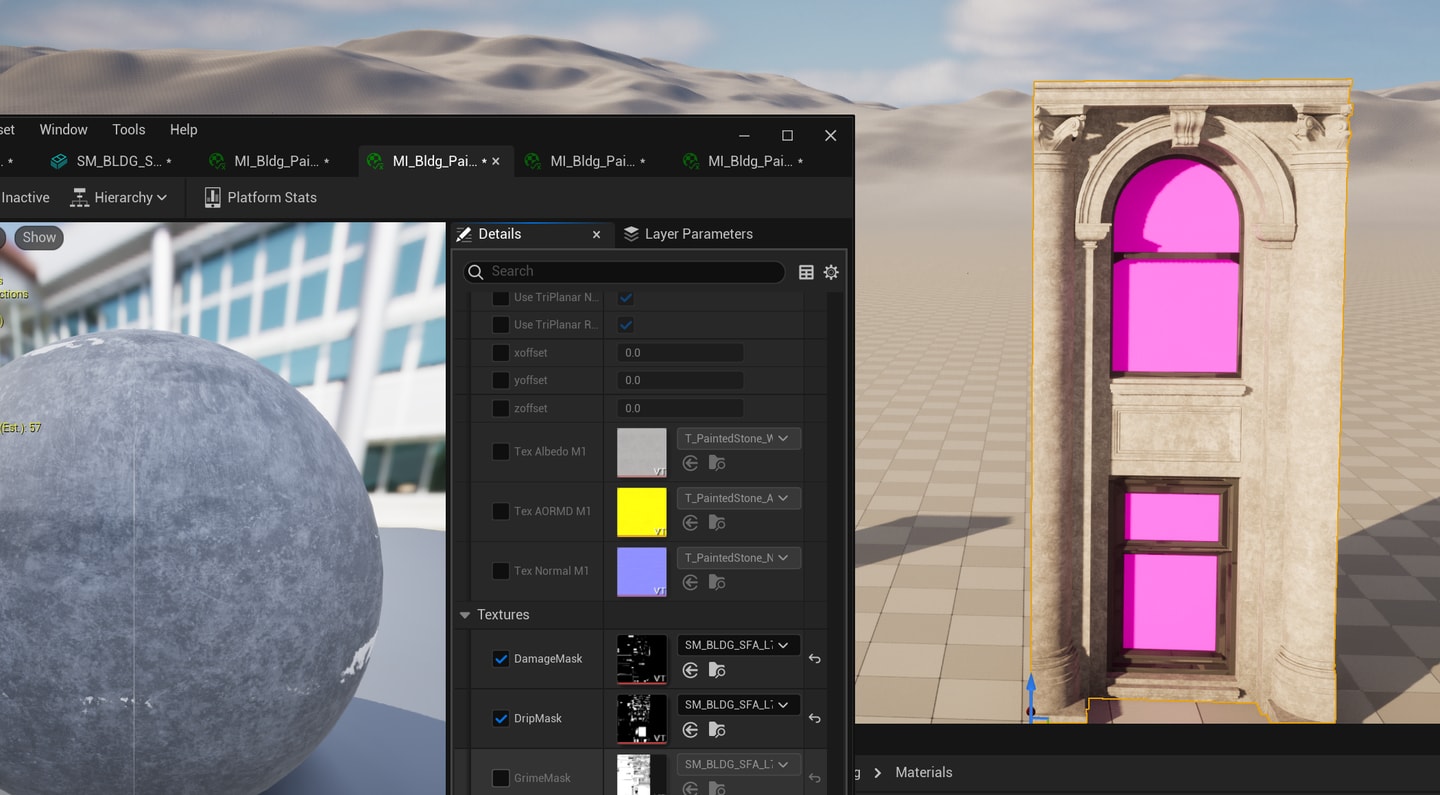Click the DamageMask texture thumbnail

click(x=642, y=659)
